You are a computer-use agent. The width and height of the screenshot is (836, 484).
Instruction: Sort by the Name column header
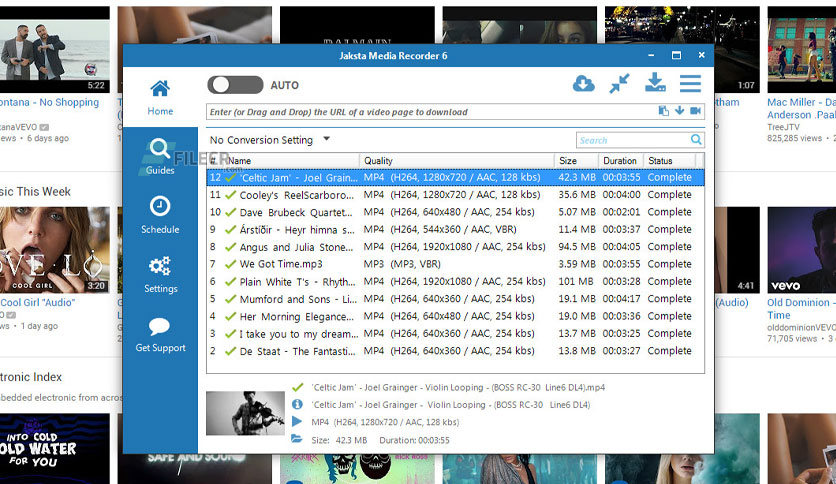[x=293, y=160]
